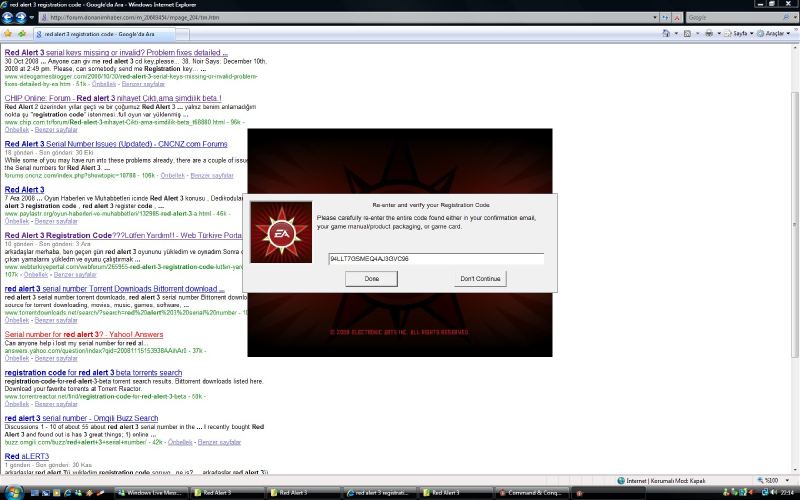This screenshot has height=500, width=800.
Task: Open the Araçlar (Tools) menu
Action: point(773,34)
